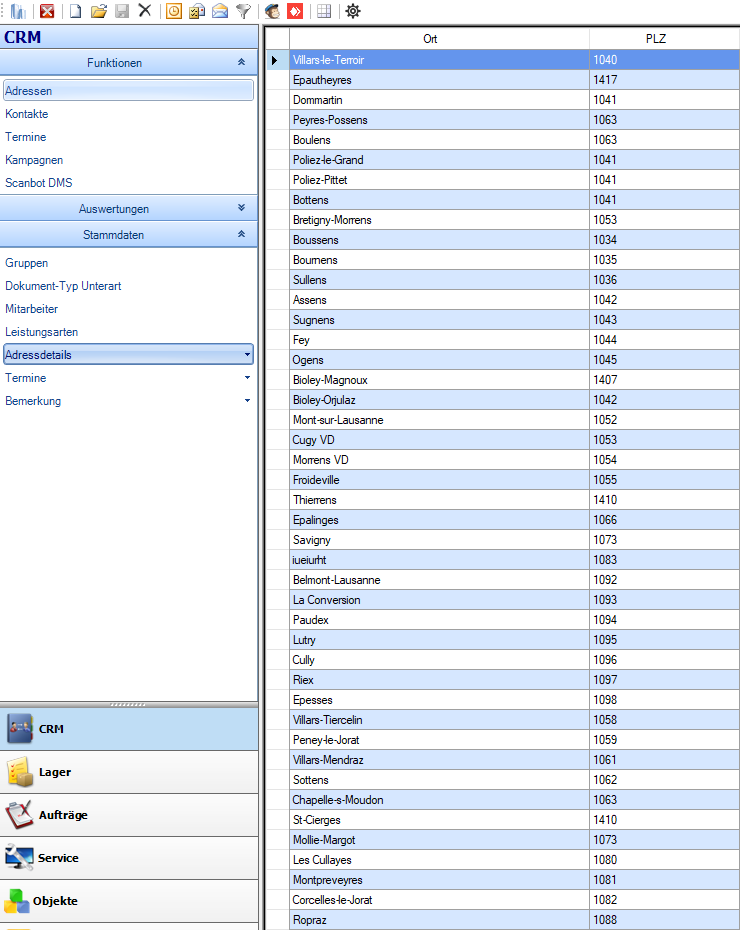Click the Mailchimp monkey icon

click(x=272, y=11)
